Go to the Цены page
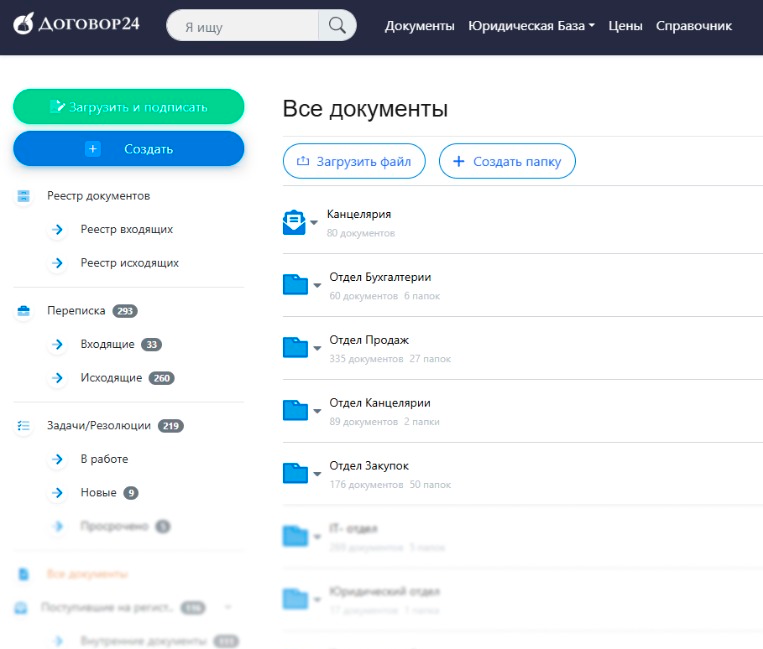 (625, 26)
